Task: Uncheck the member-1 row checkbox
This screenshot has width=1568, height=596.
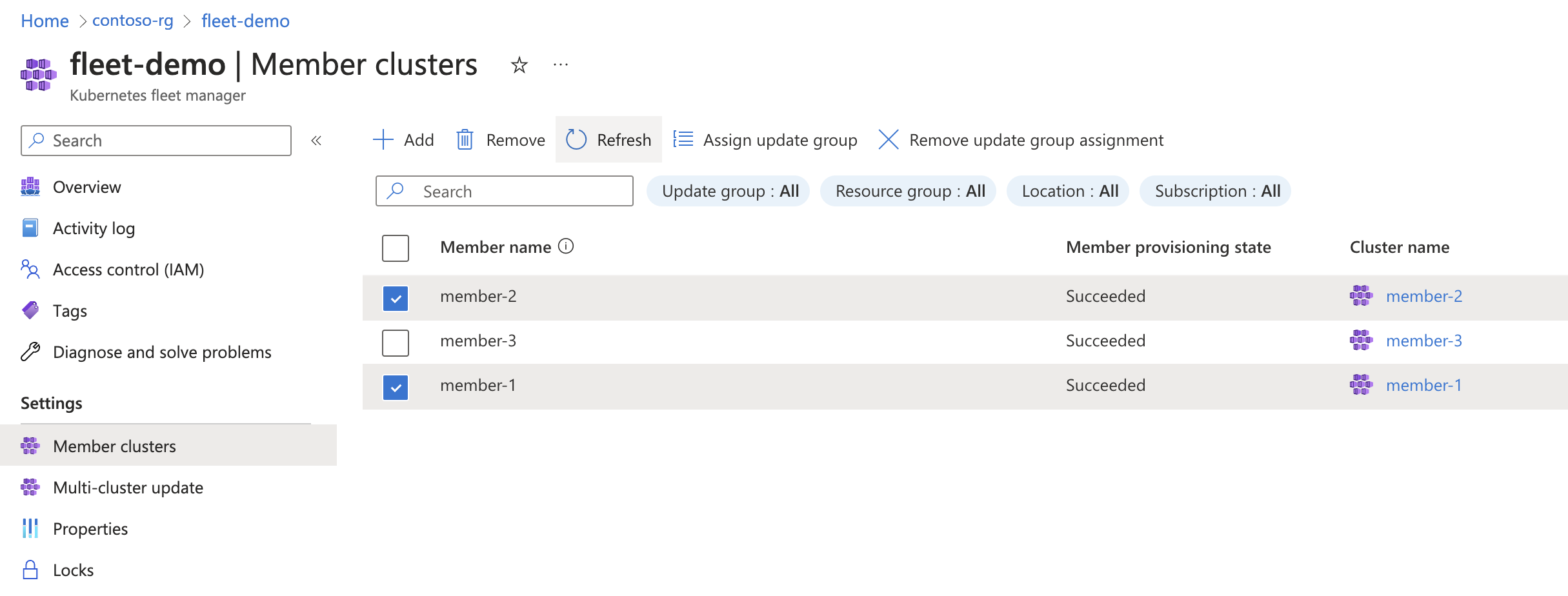Action: point(396,387)
